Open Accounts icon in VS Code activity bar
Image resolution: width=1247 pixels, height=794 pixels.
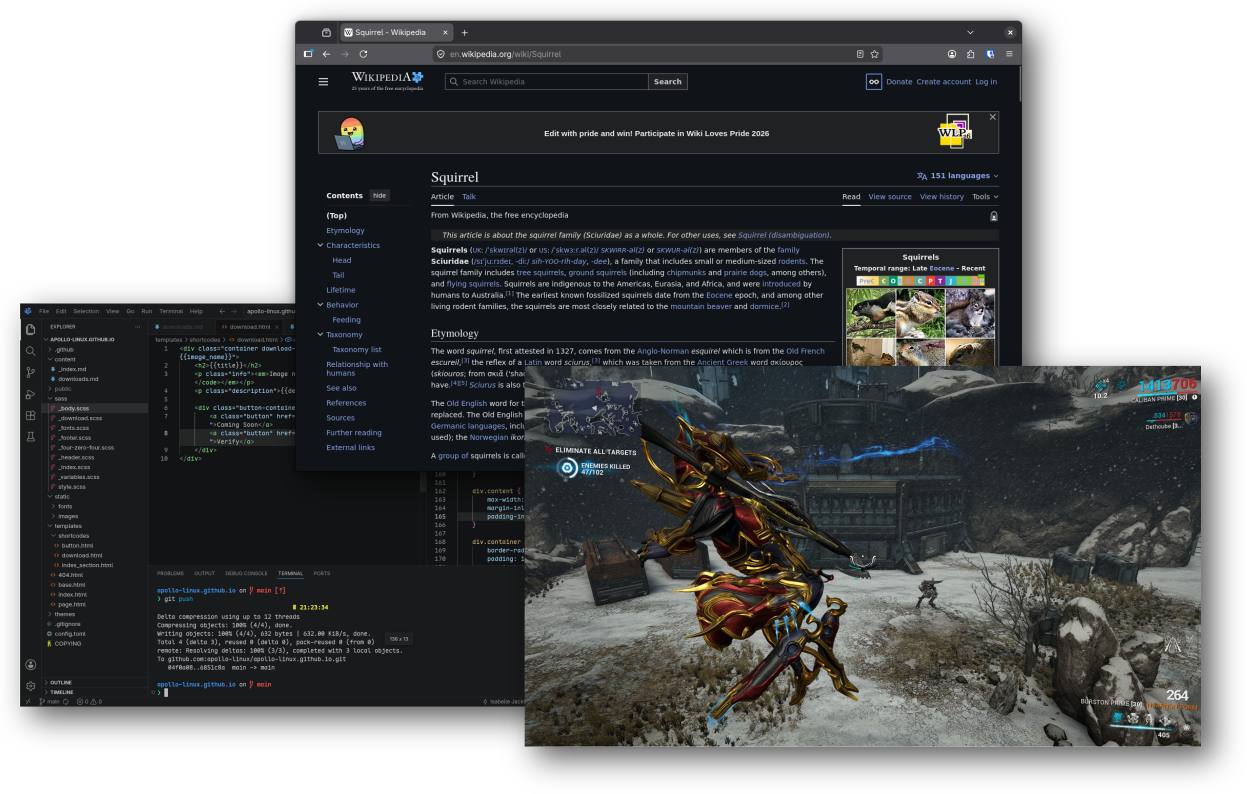tap(30, 665)
